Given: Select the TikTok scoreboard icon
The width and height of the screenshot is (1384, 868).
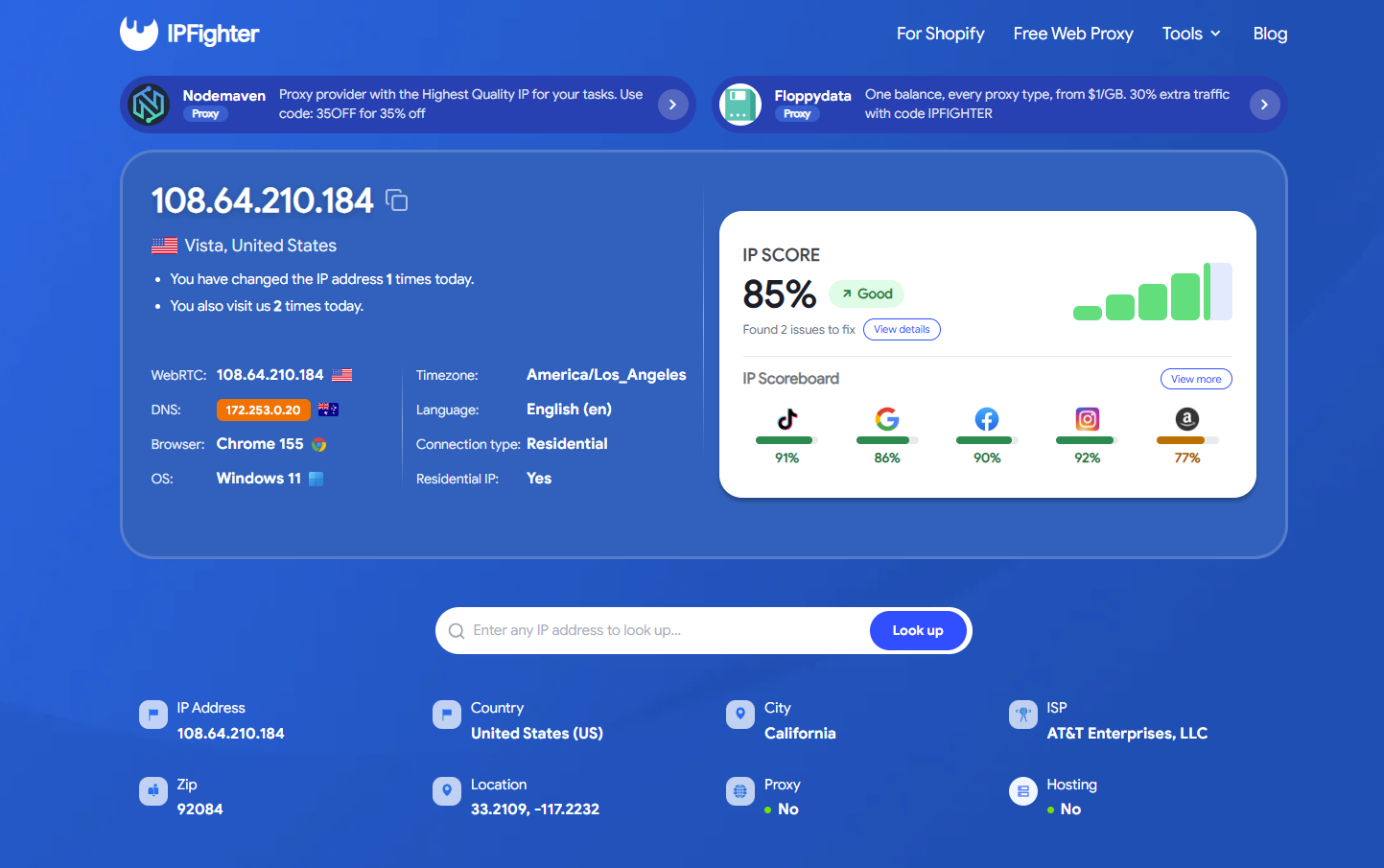Looking at the screenshot, I should (787, 419).
